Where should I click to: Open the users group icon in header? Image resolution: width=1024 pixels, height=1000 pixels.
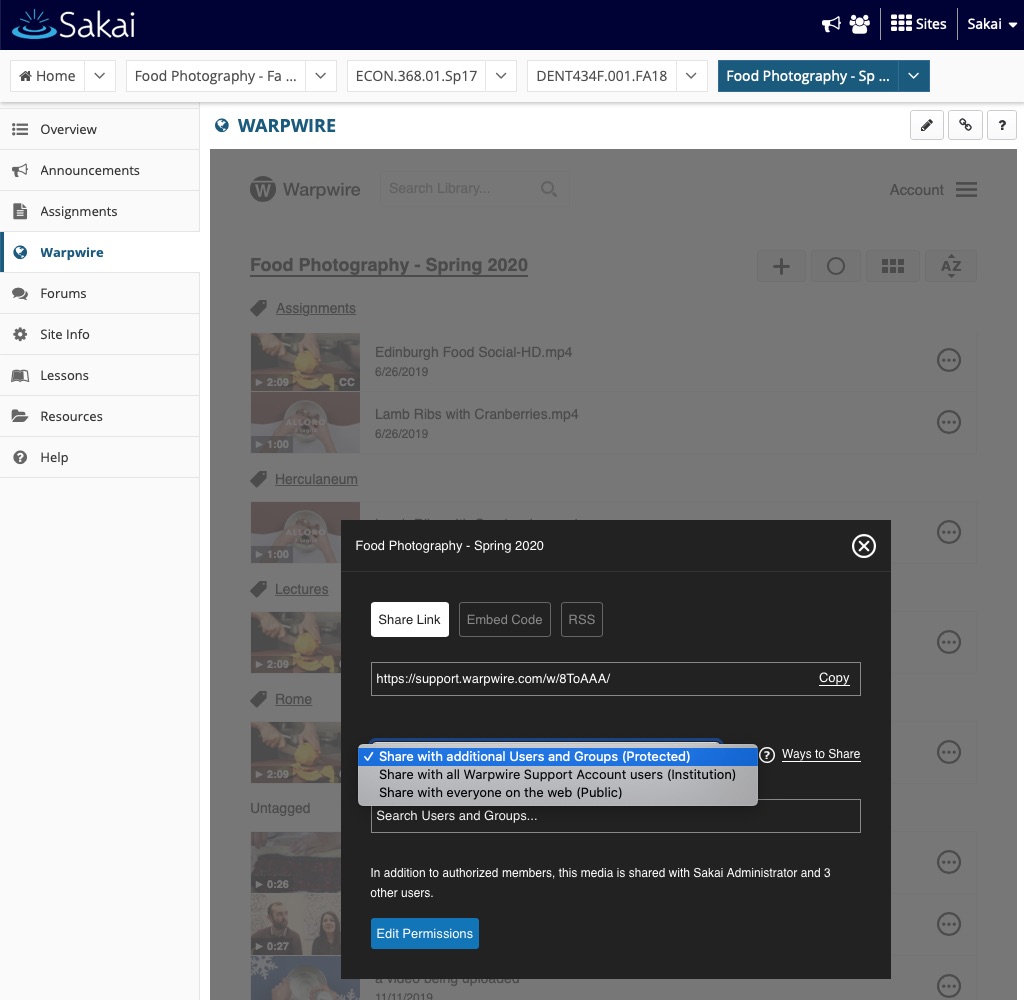pyautogui.click(x=859, y=24)
